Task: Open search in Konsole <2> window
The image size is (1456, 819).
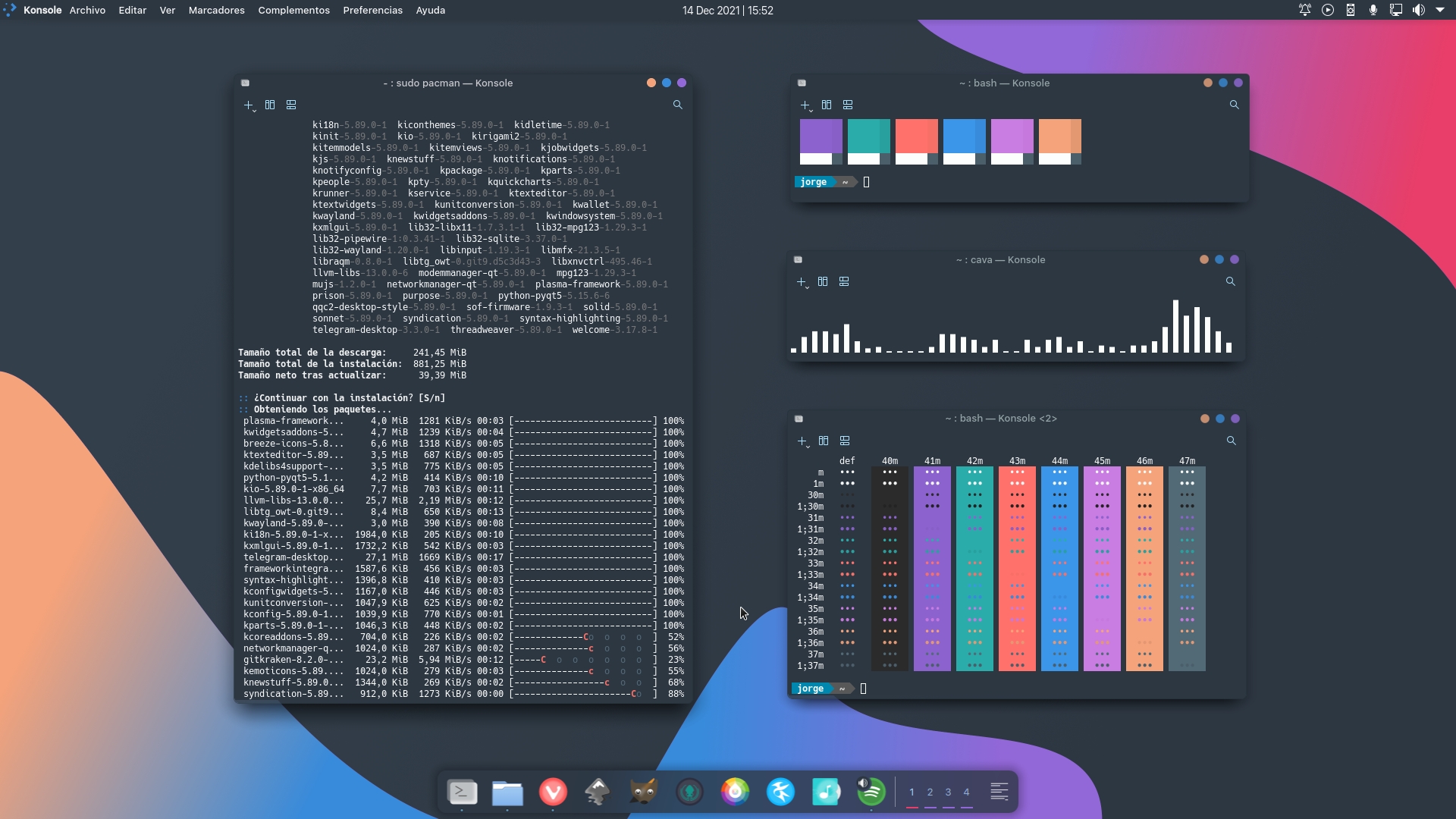Action: pyautogui.click(x=1232, y=441)
